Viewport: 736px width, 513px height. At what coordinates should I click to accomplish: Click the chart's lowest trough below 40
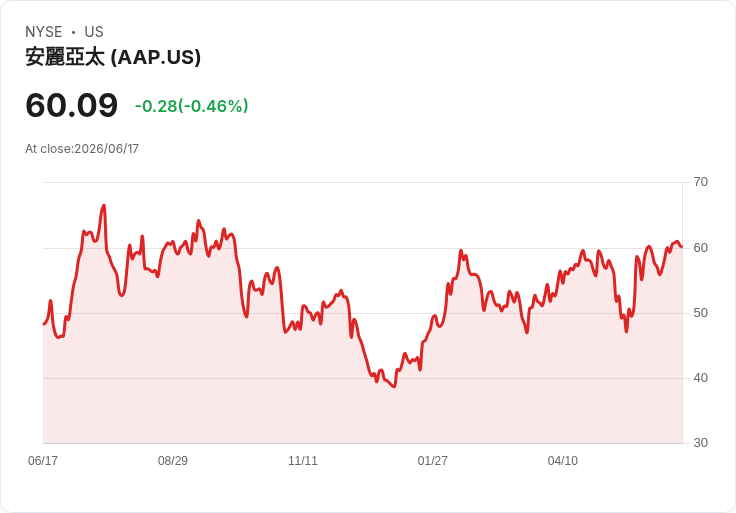pos(394,386)
